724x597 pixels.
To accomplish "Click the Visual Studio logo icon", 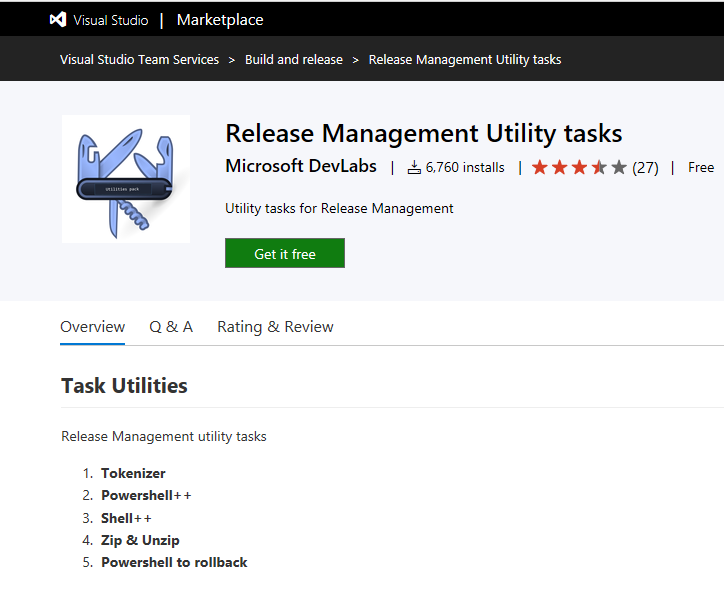I will [x=58, y=20].
